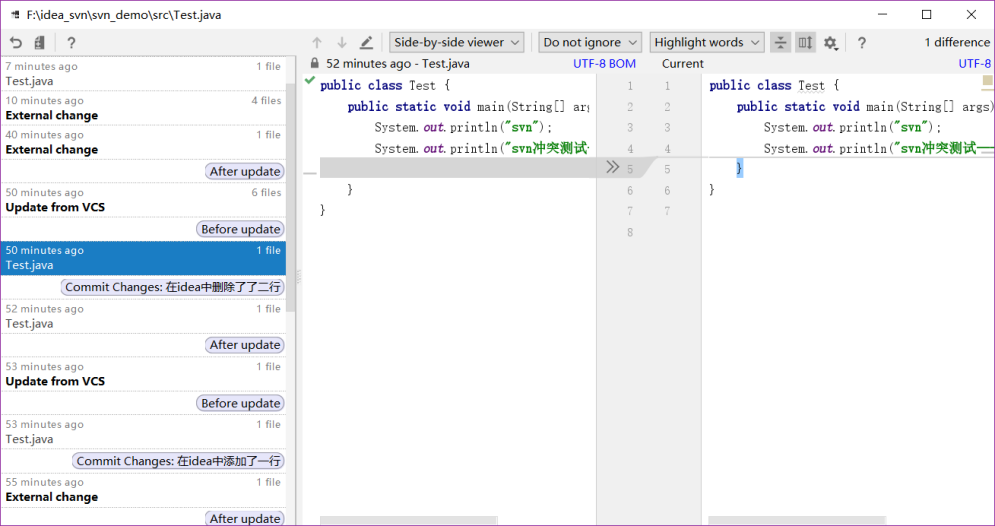Click the After update label below 52 minutes entry

pos(245,345)
